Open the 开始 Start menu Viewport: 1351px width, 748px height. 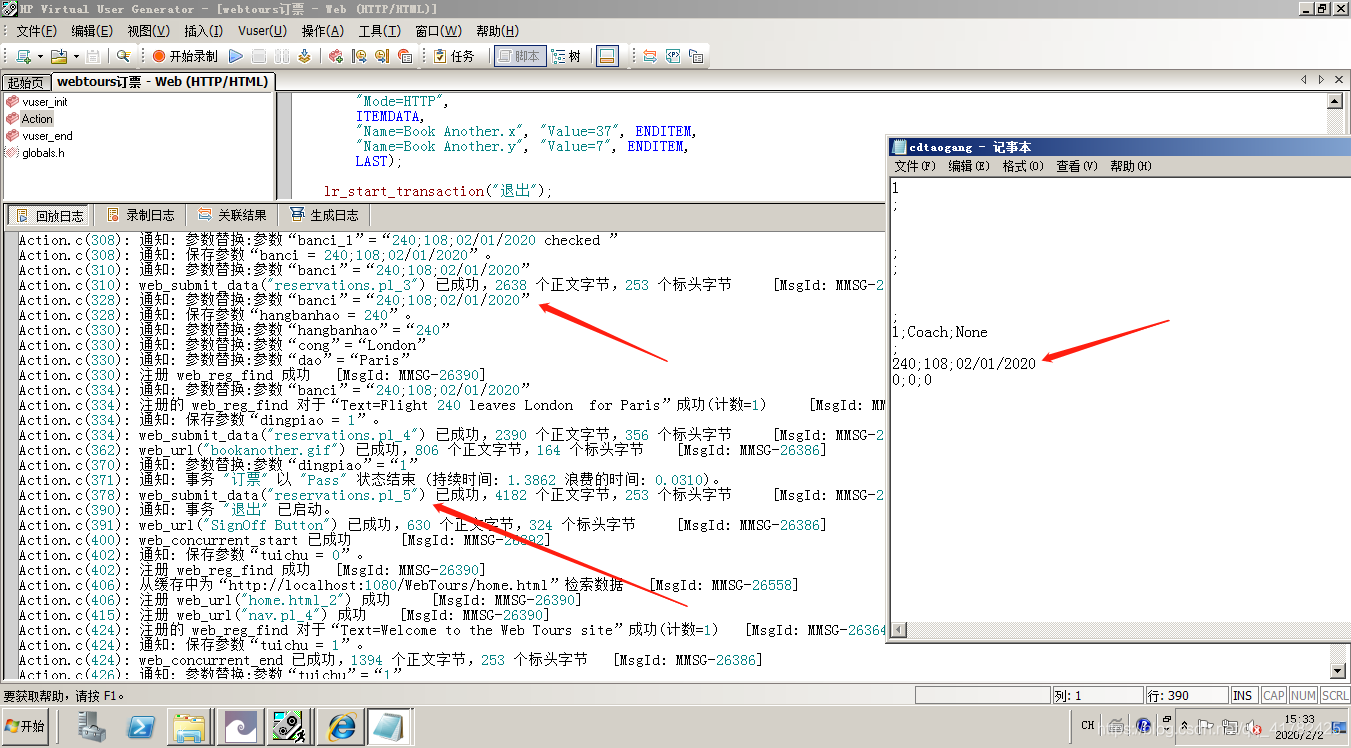pyautogui.click(x=26, y=727)
